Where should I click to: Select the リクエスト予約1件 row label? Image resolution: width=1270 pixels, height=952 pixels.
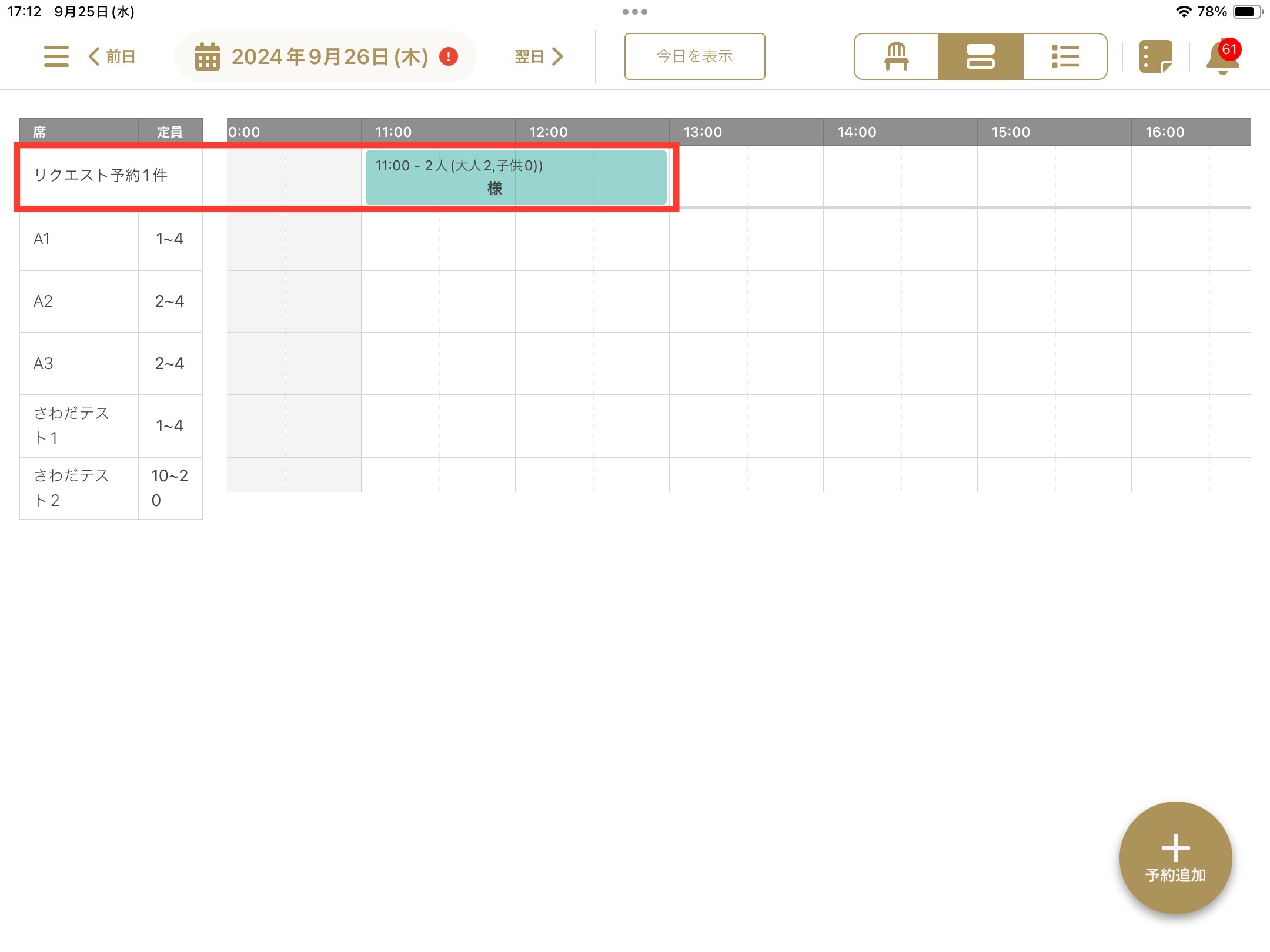(x=101, y=175)
